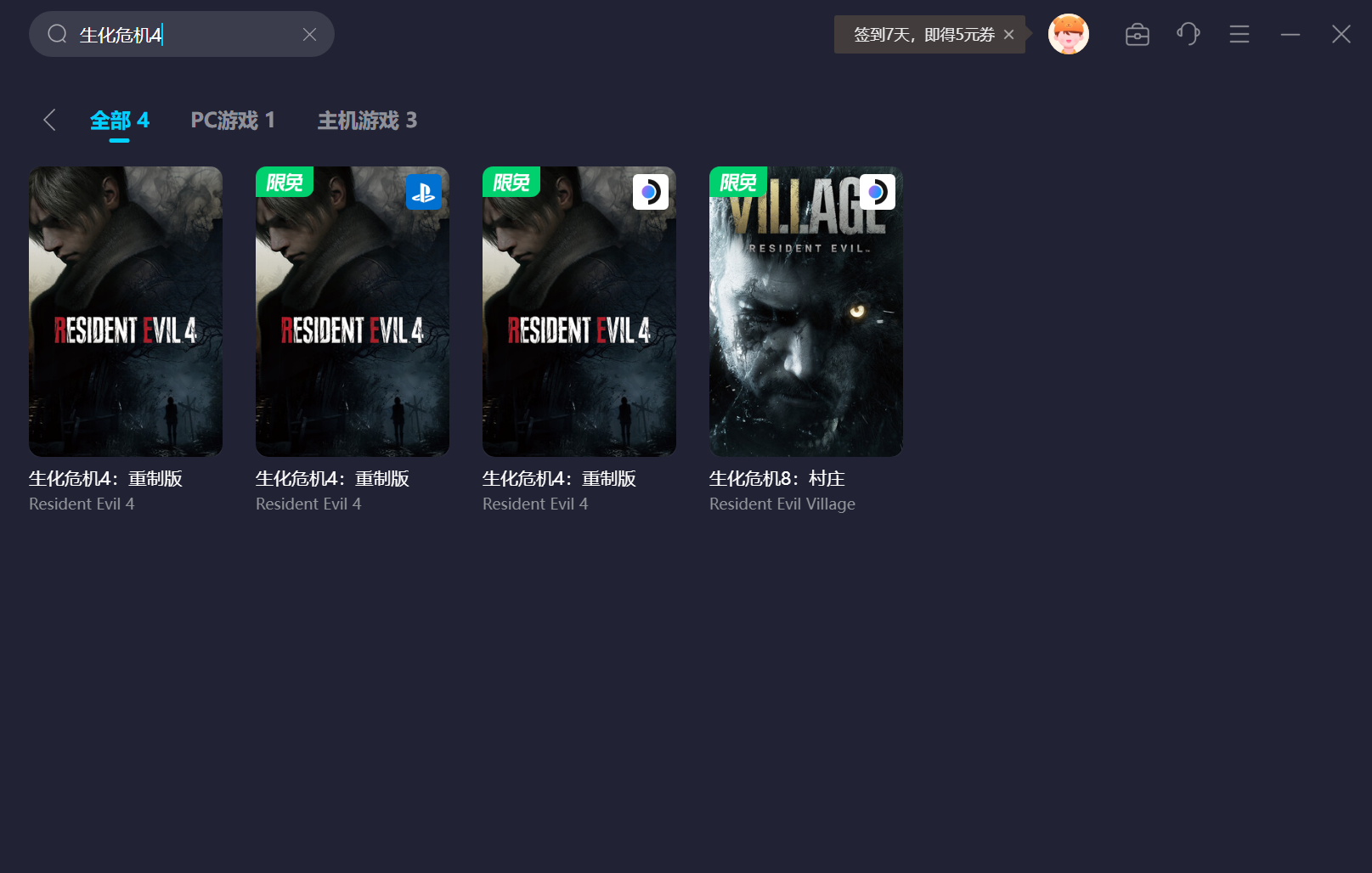Contact customer service via headset icon
1372x873 pixels.
pos(1189,34)
